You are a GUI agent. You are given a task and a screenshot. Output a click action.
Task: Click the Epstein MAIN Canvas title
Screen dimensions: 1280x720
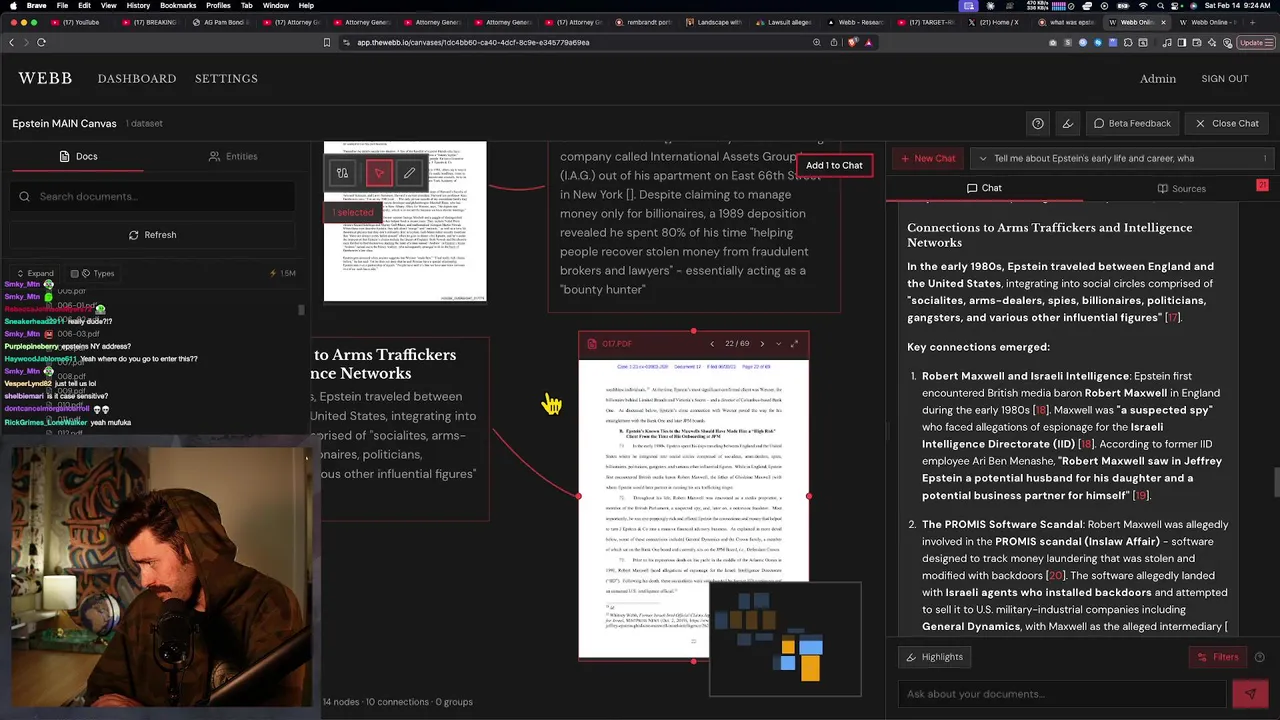click(64, 123)
